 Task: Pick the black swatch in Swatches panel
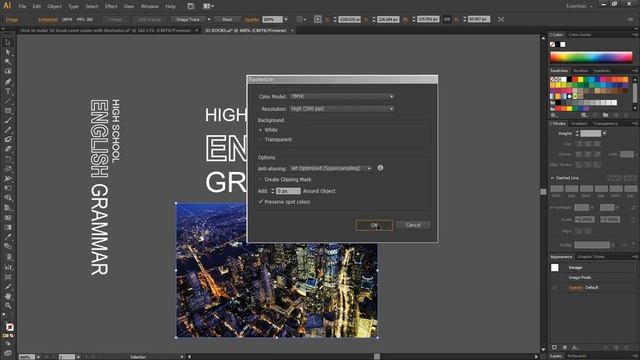(x=568, y=79)
